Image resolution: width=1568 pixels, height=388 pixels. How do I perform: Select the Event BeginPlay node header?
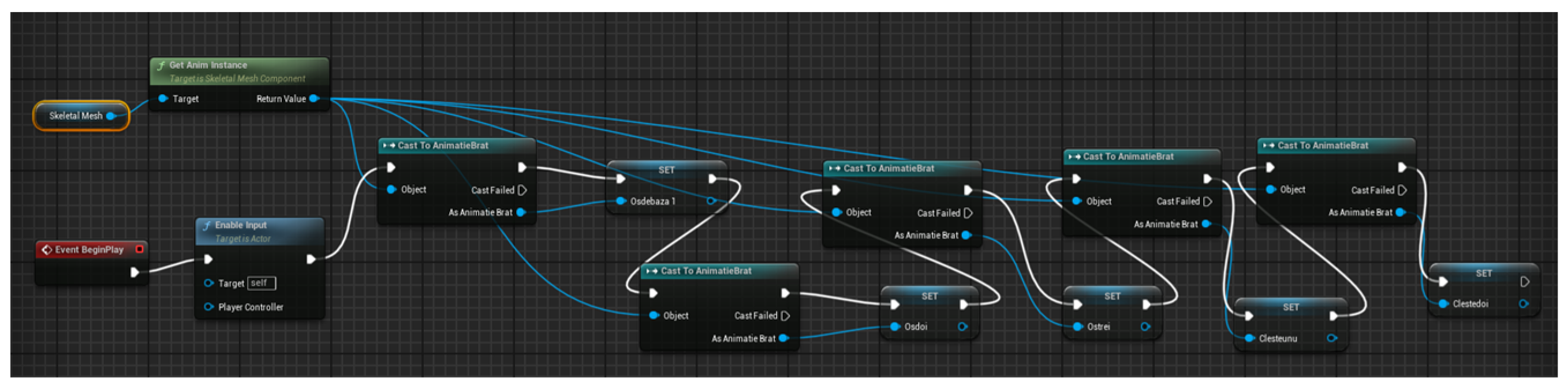click(89, 250)
